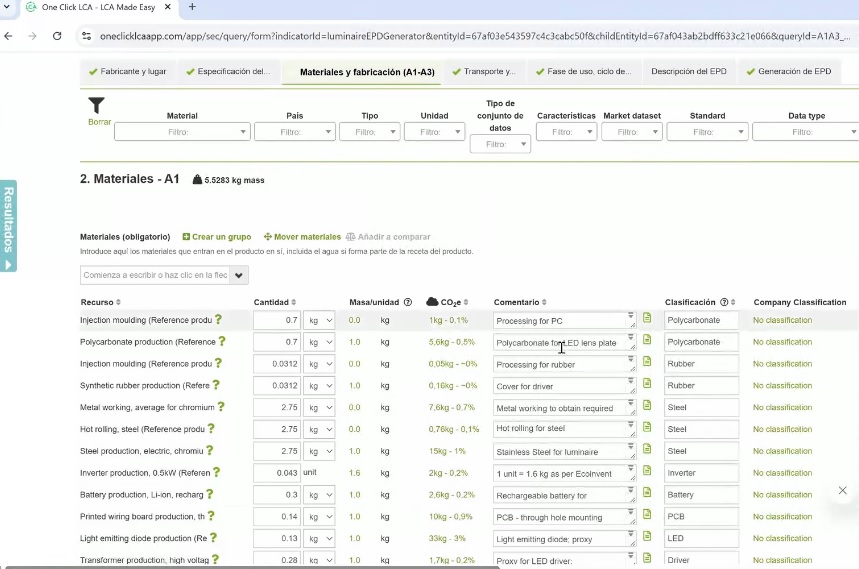859x569 pixels.
Task: Reload the page with the browser refresh icon
Action: pyautogui.click(x=57, y=36)
